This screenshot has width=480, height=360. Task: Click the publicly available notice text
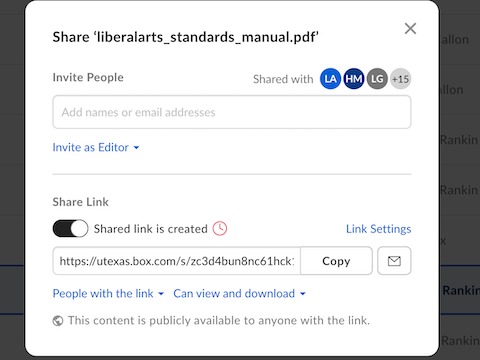pyautogui.click(x=219, y=321)
